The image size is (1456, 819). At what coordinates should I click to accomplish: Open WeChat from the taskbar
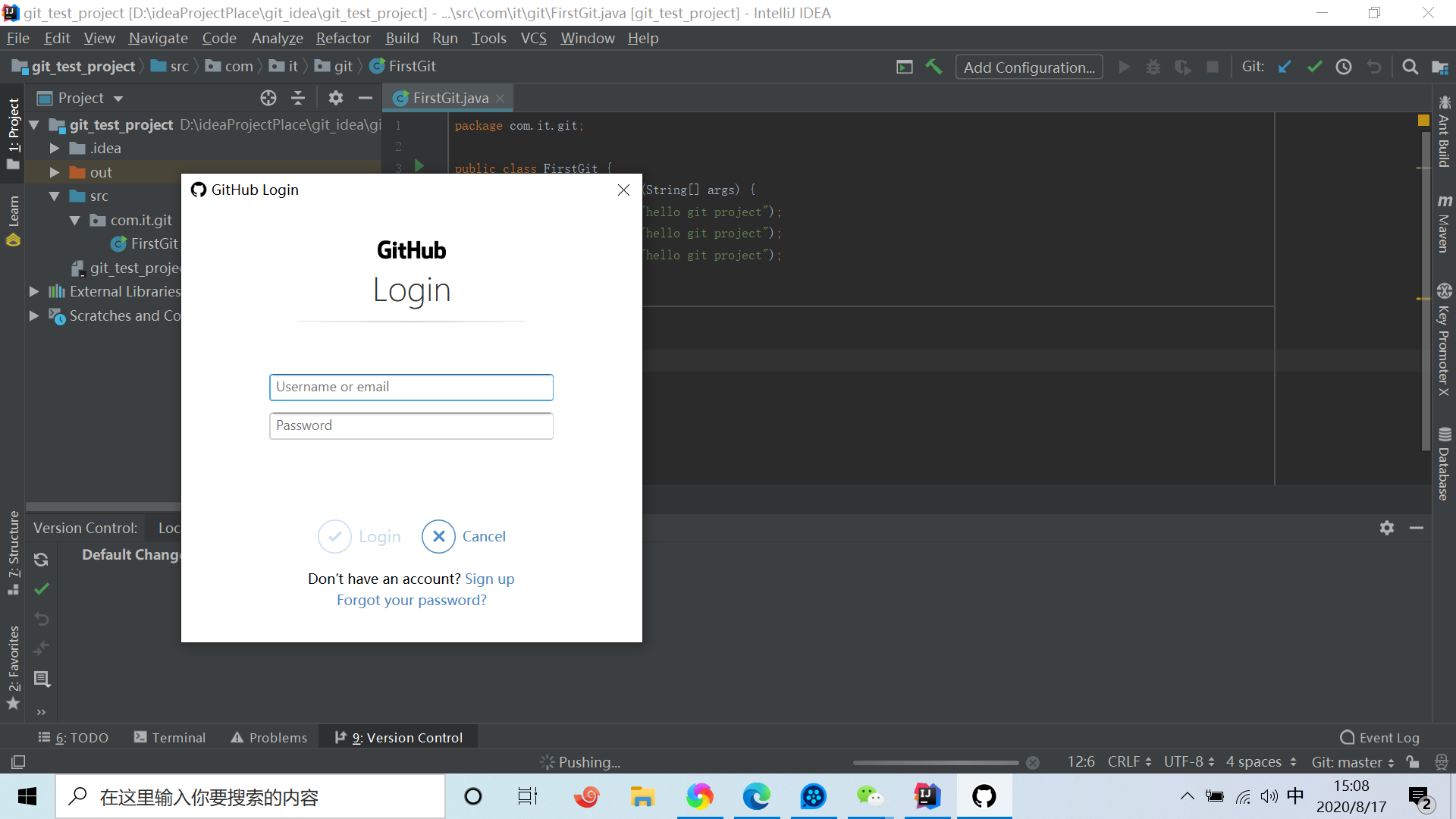point(870,796)
